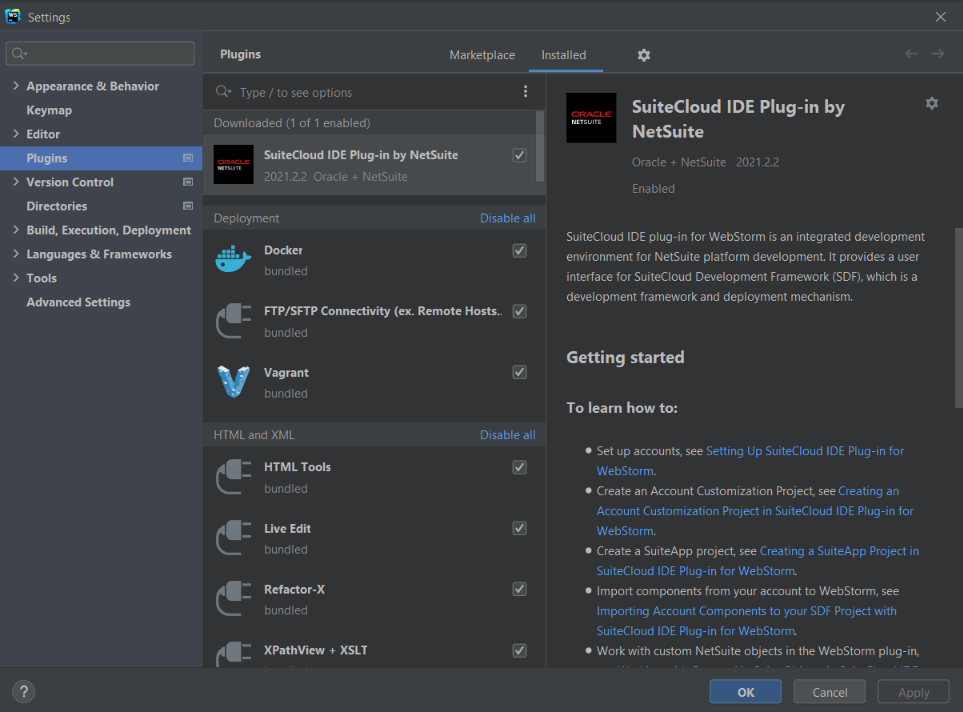The height and width of the screenshot is (712, 963).
Task: Focus the plugin search field
Action: (x=375, y=92)
